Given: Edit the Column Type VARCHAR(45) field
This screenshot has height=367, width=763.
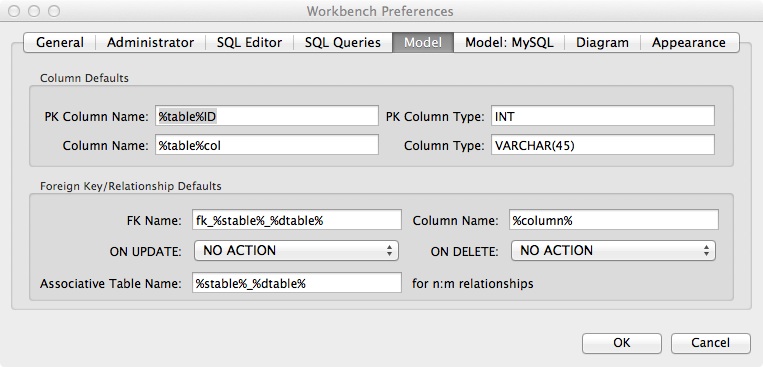Looking at the screenshot, I should tap(602, 145).
